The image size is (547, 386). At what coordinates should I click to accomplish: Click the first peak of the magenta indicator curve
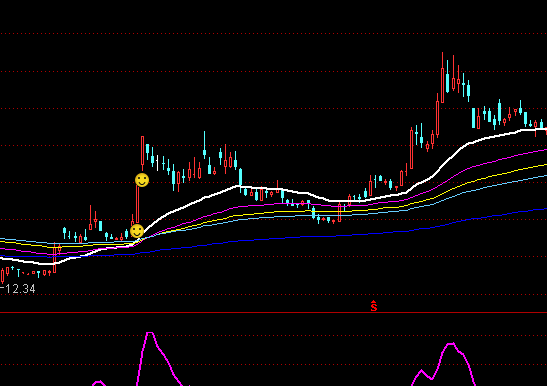[x=150, y=334]
